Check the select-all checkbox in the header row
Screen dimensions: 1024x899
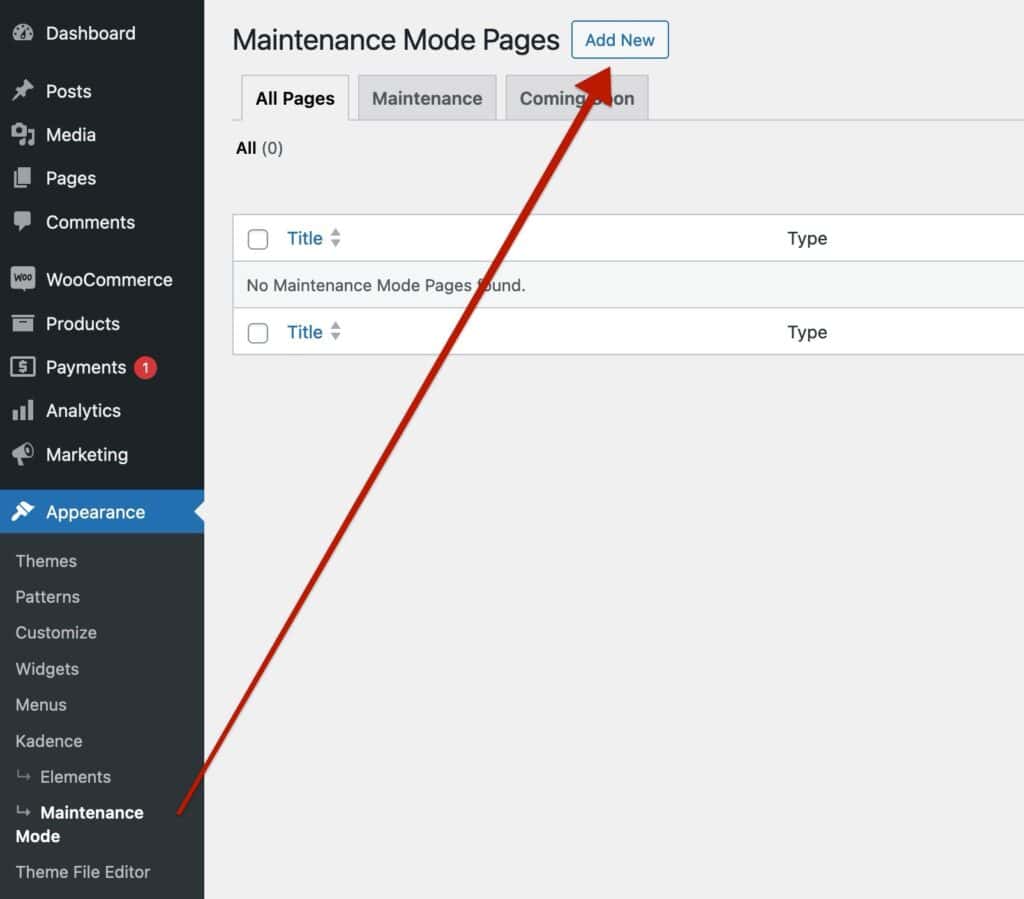258,239
